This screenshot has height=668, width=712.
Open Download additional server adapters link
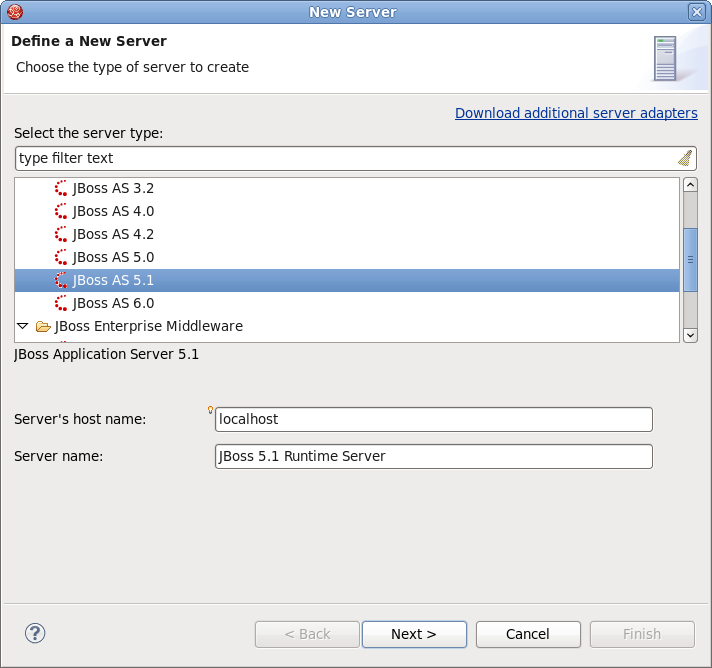pos(576,113)
